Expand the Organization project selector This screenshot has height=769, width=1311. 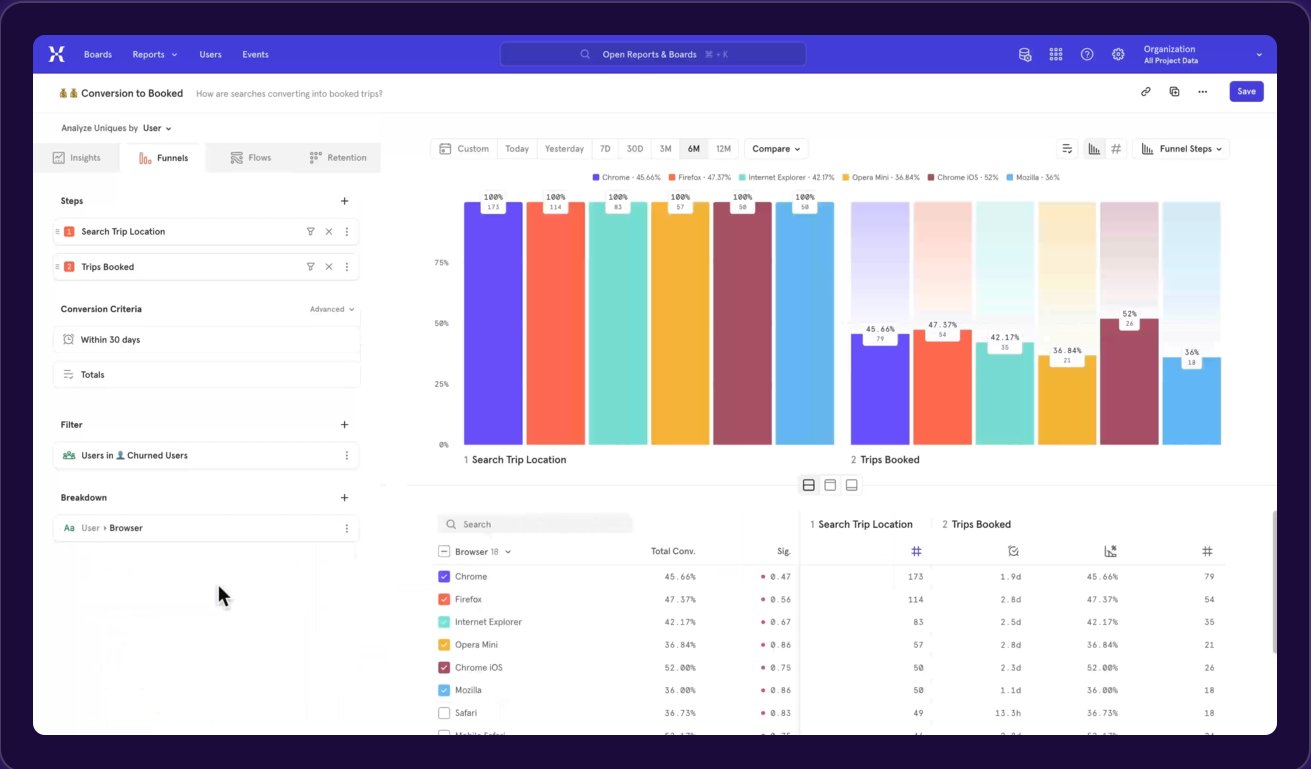1203,54
